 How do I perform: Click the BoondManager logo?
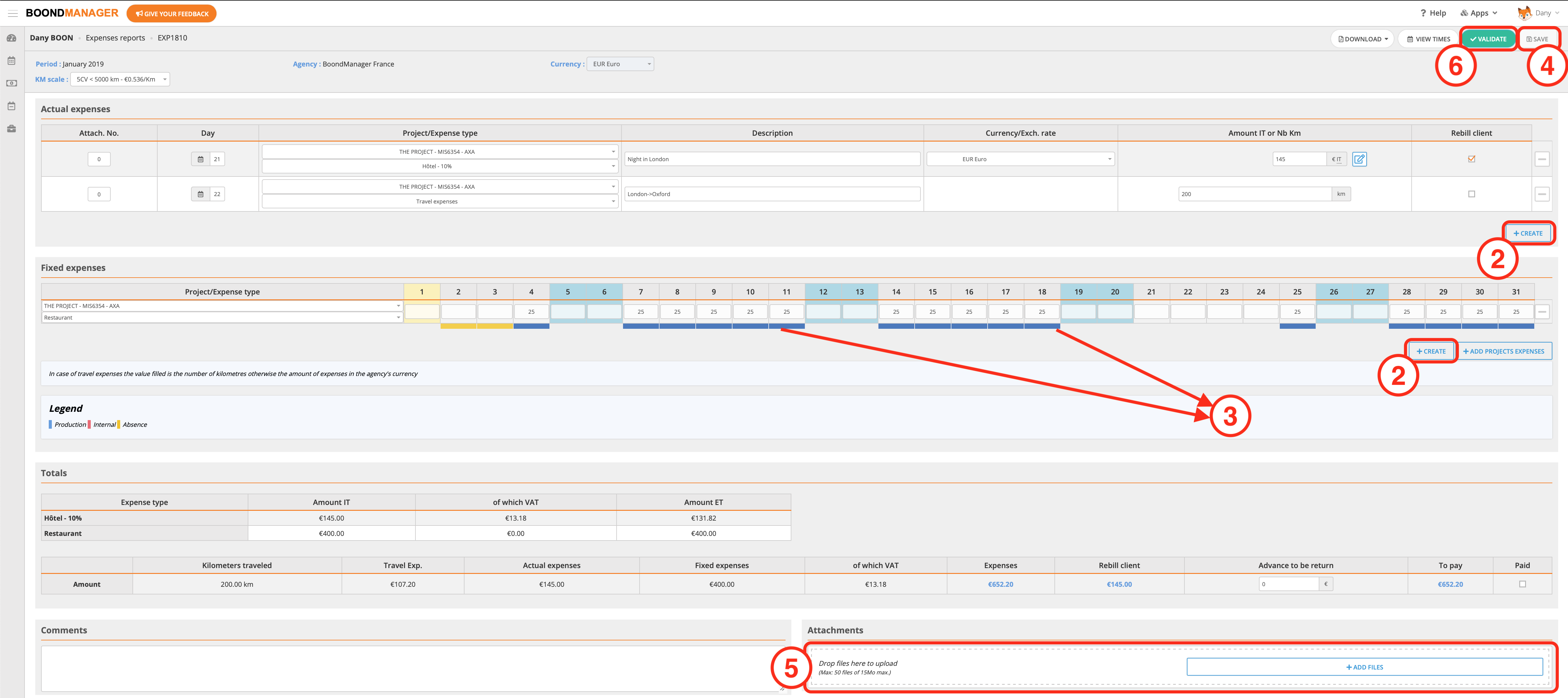click(72, 13)
